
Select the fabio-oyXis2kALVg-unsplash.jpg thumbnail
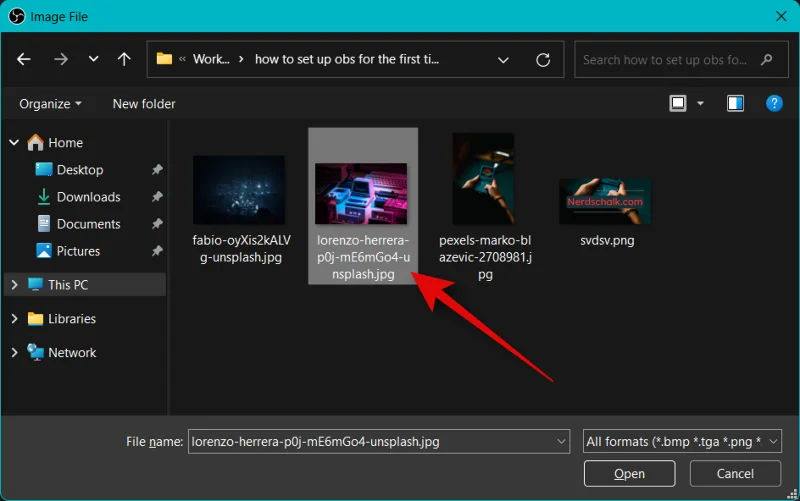tap(239, 190)
